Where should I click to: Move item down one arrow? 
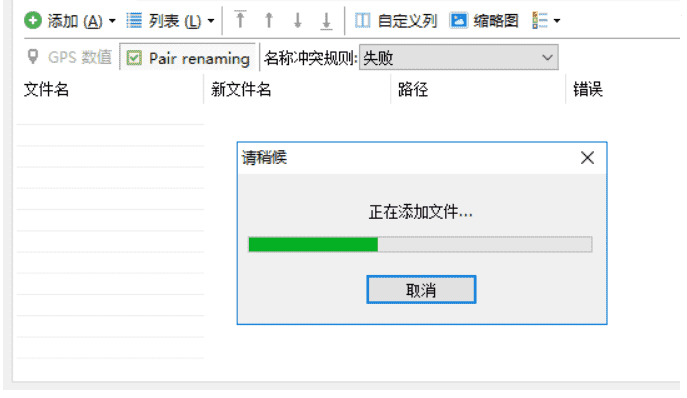(x=297, y=20)
